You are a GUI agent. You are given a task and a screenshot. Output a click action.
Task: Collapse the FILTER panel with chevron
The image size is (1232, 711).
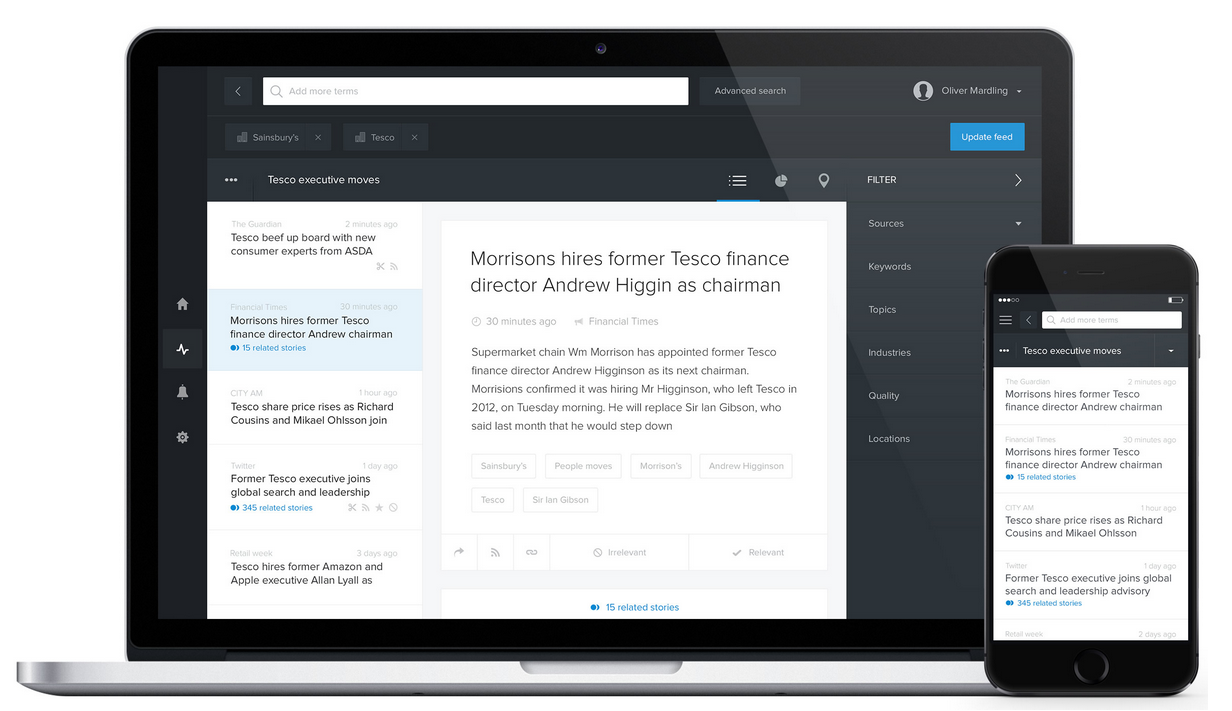(x=1018, y=180)
